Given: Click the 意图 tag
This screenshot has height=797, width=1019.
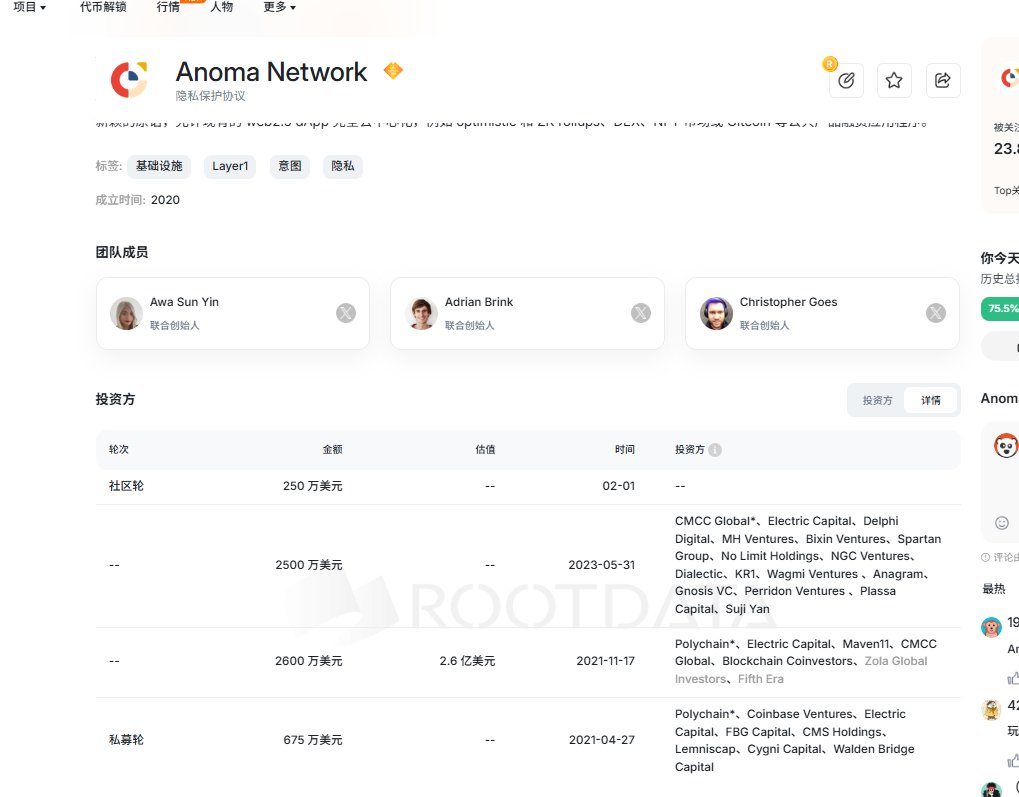Looking at the screenshot, I should pyautogui.click(x=290, y=166).
